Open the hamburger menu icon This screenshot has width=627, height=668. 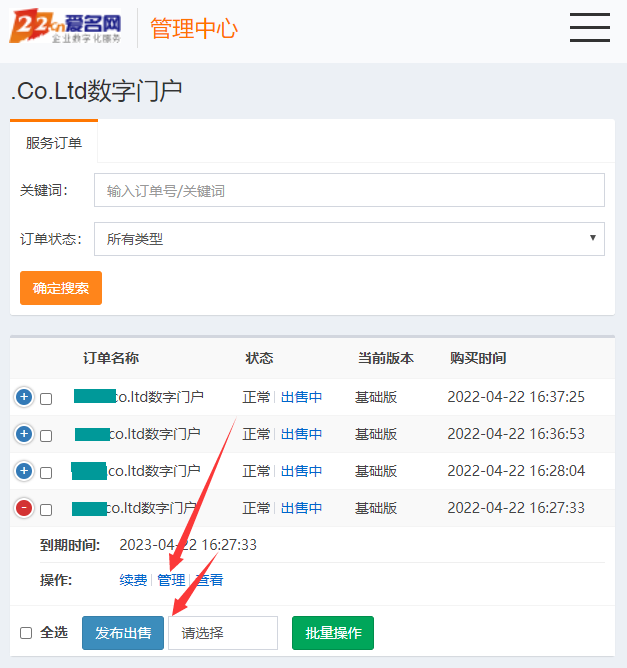click(589, 28)
